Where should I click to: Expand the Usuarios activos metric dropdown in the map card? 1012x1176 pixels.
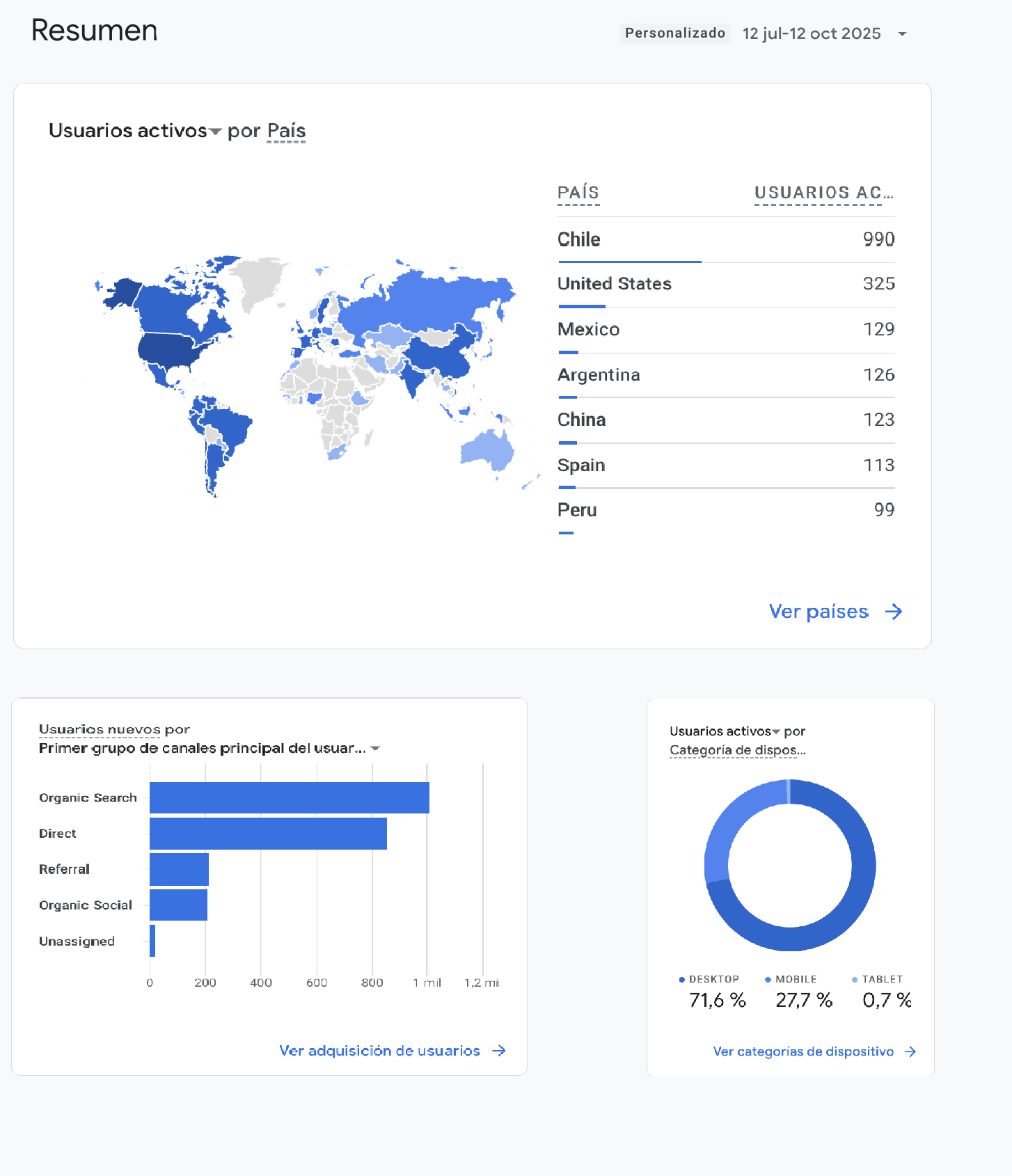point(215,132)
